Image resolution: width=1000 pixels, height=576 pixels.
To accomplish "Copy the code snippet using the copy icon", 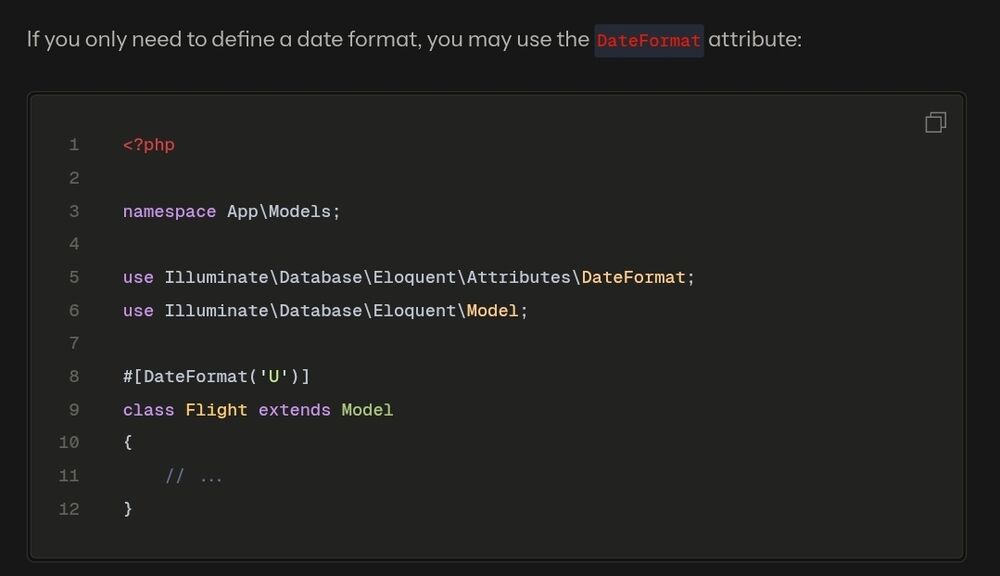I will coord(935,122).
